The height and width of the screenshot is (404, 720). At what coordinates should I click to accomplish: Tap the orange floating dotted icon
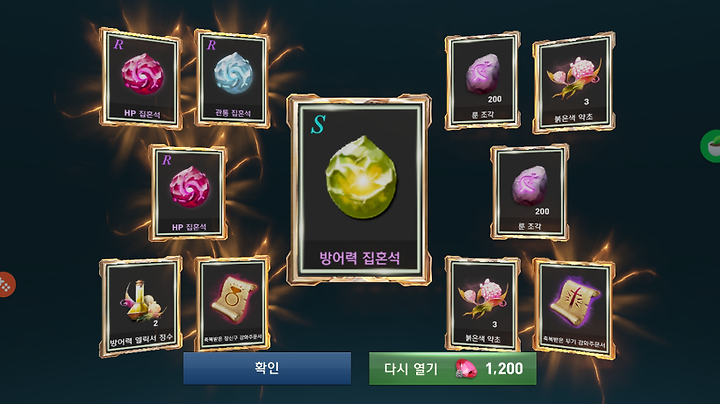click(6, 285)
